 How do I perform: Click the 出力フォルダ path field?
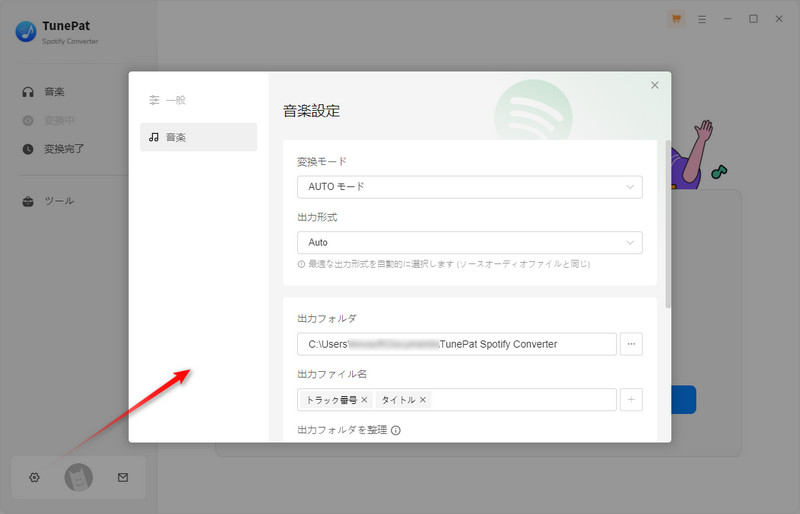coord(457,344)
